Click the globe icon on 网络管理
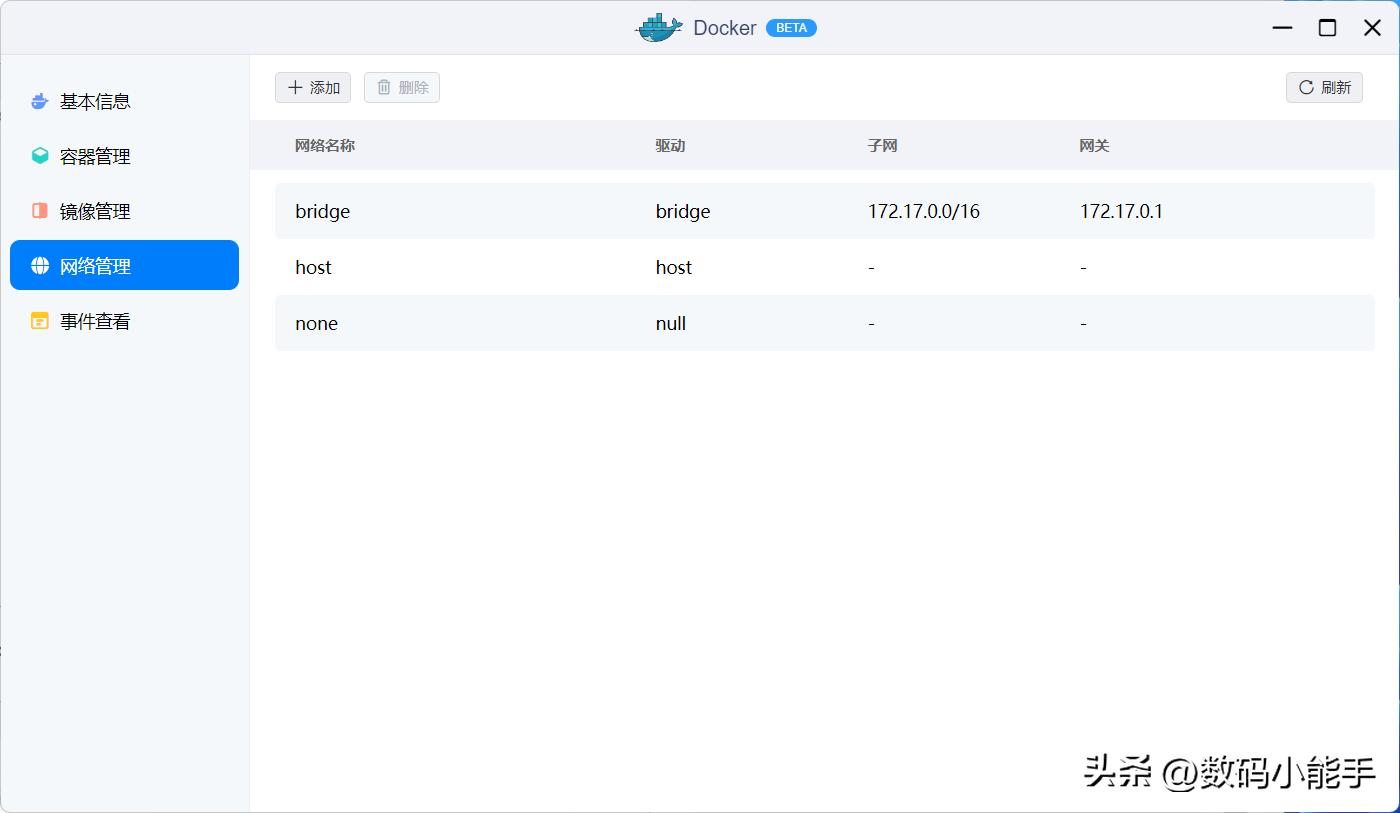Screen dimensions: 1400x813 39,265
